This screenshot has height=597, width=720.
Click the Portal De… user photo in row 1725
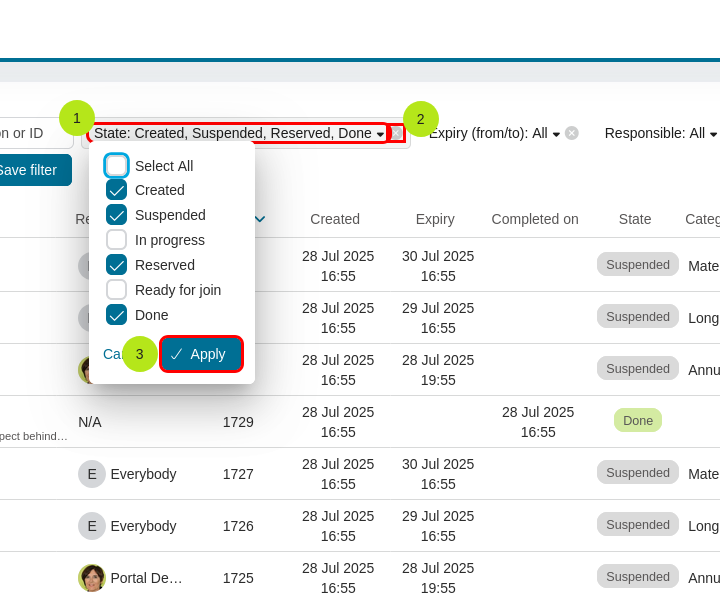(x=92, y=578)
